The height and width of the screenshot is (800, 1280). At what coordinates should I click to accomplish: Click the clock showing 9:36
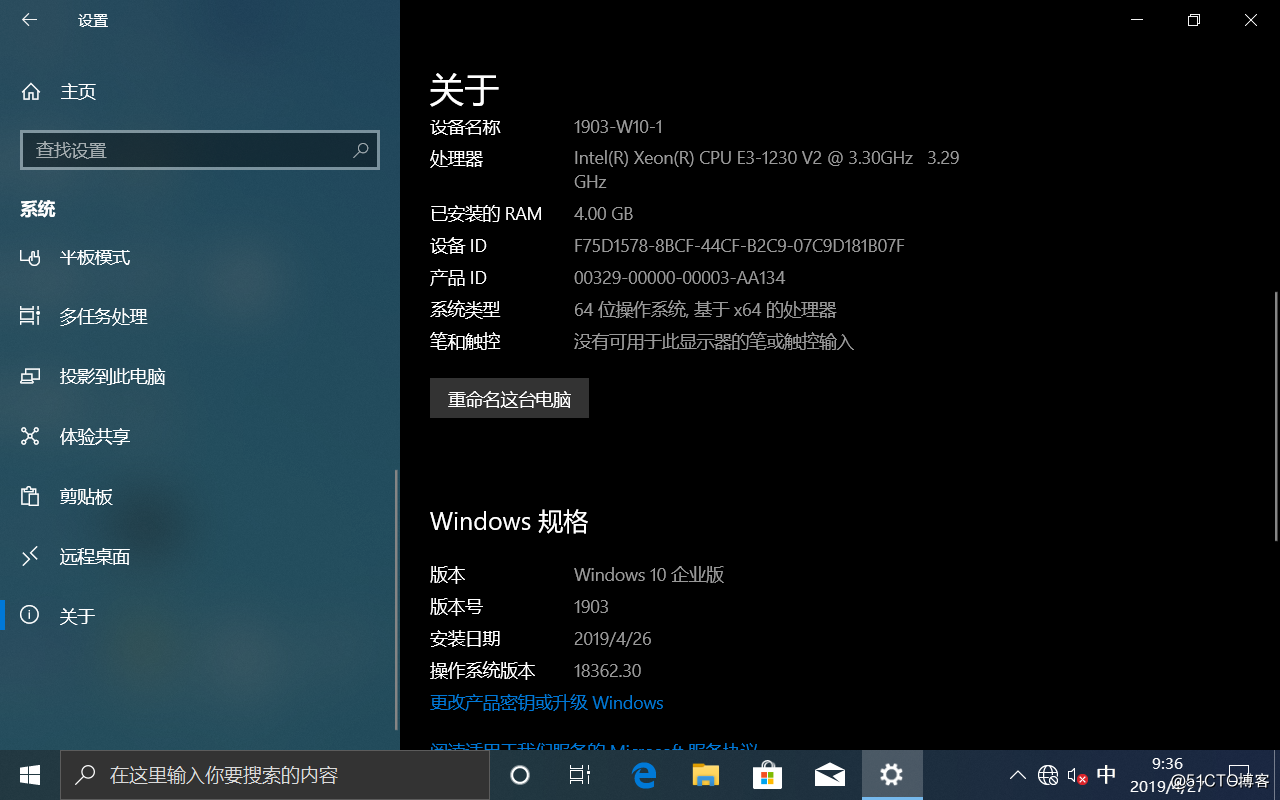tap(1167, 763)
